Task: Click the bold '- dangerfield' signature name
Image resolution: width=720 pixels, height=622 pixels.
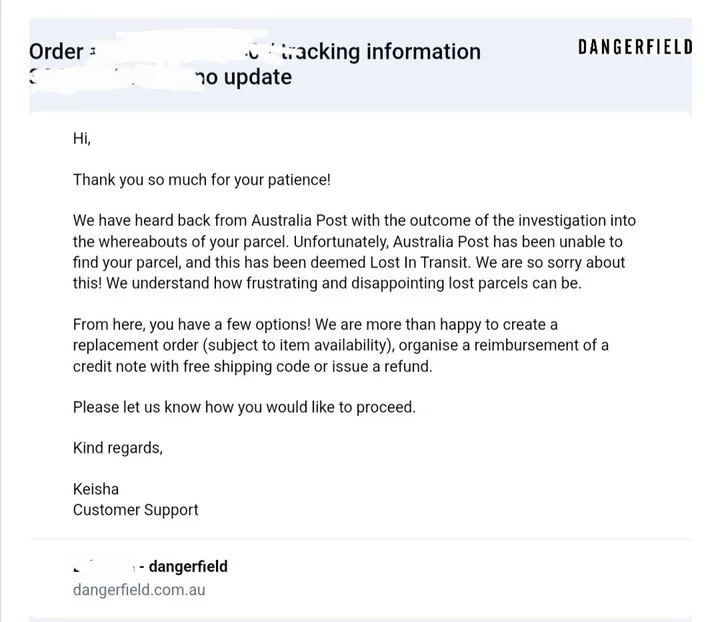Action: click(188, 567)
